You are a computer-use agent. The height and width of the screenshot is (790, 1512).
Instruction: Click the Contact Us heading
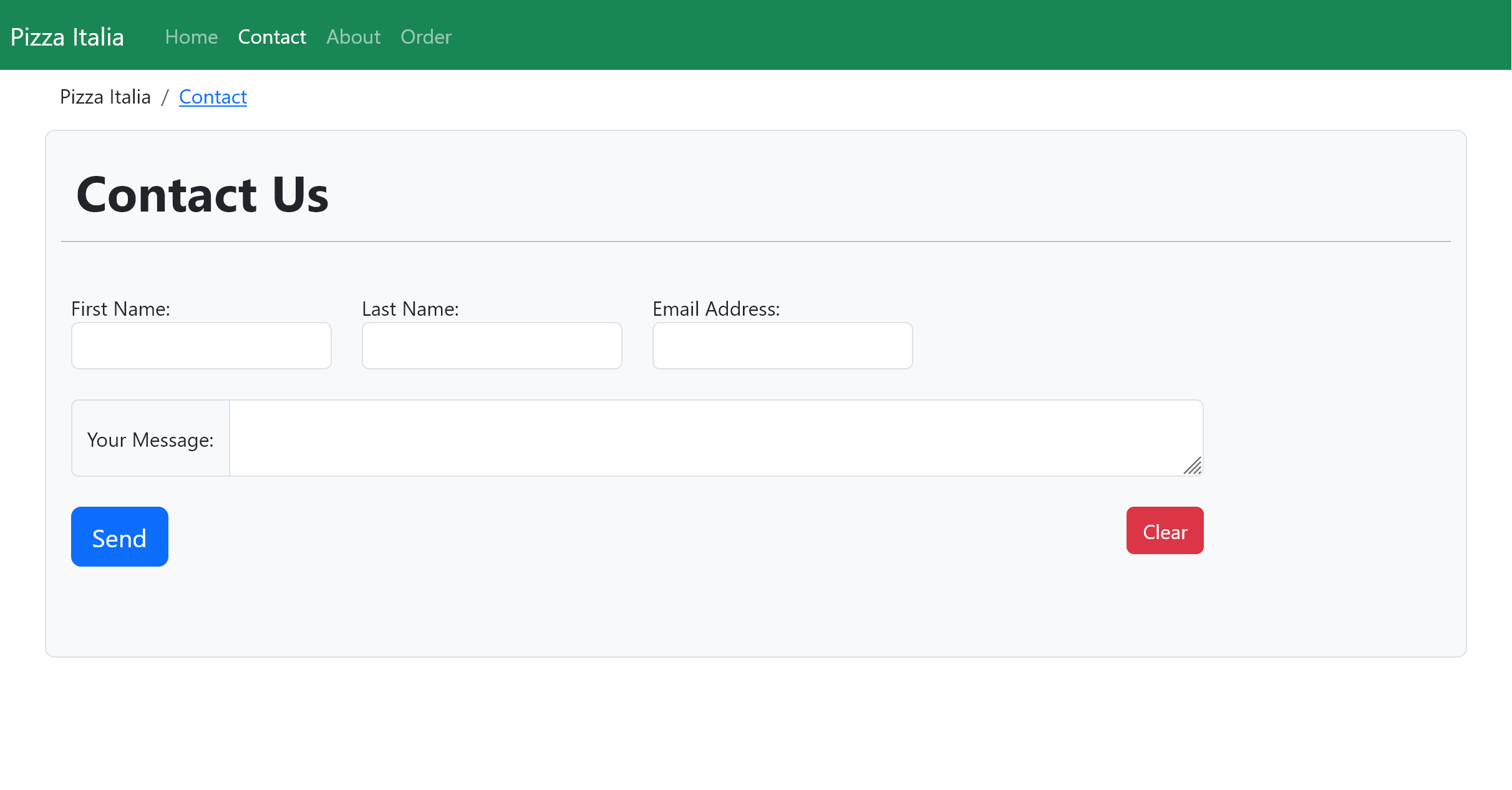point(202,195)
